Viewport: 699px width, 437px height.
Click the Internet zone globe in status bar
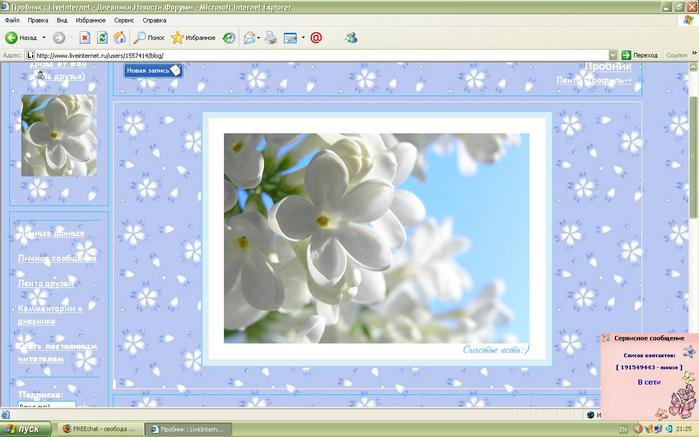click(591, 415)
